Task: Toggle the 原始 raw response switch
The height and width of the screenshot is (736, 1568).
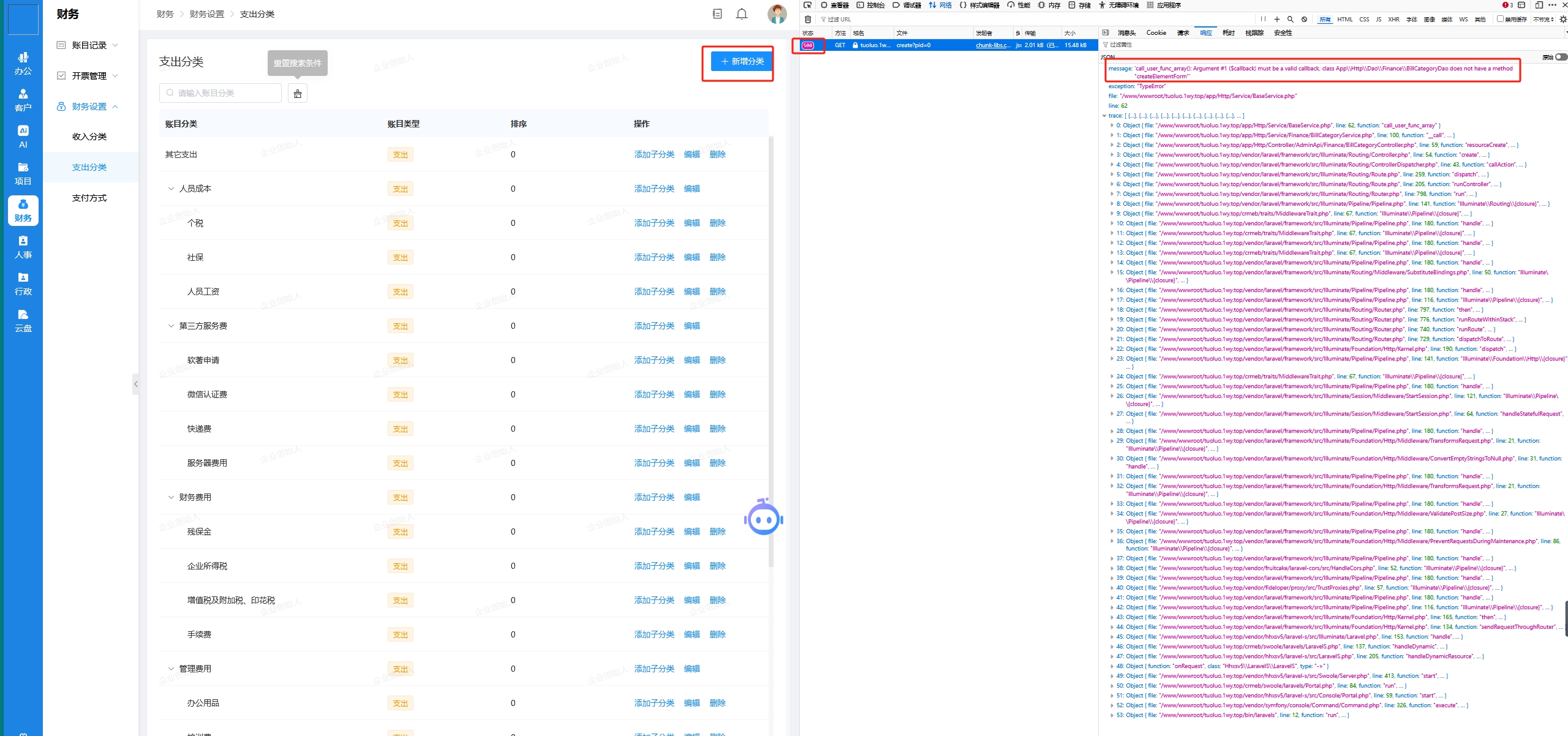Action: tap(1561, 57)
